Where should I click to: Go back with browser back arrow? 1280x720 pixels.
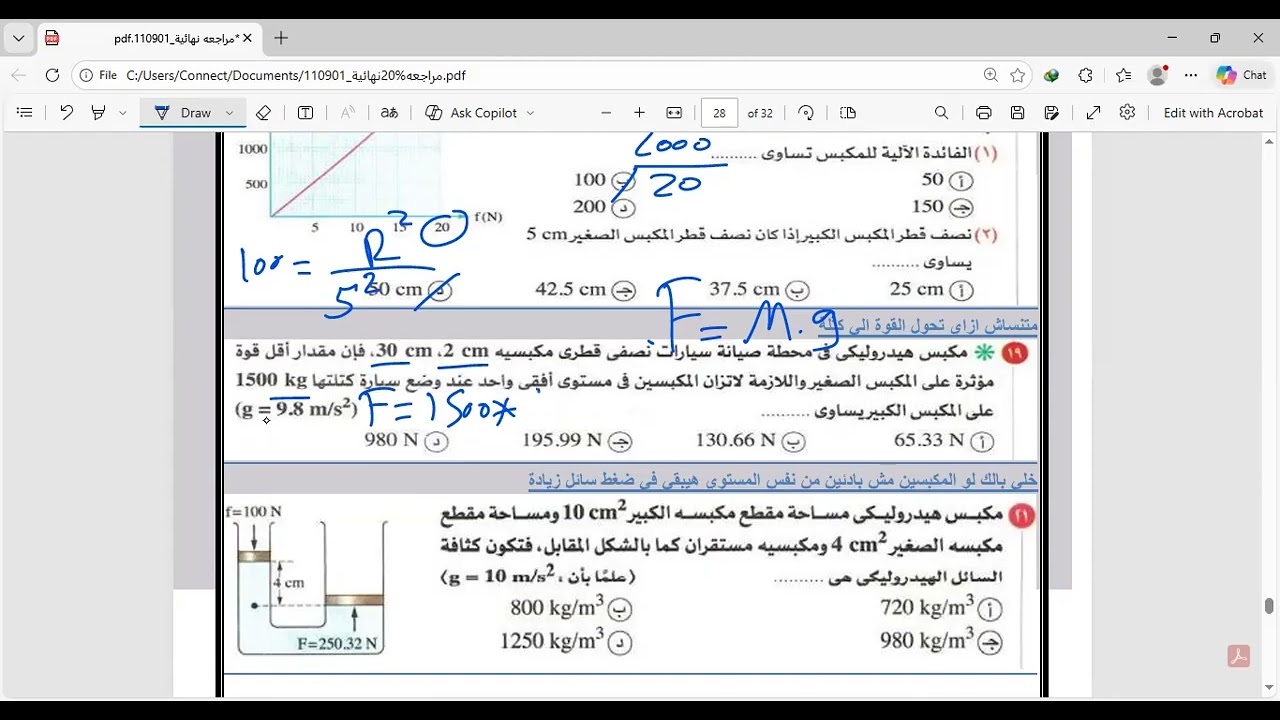click(18, 75)
